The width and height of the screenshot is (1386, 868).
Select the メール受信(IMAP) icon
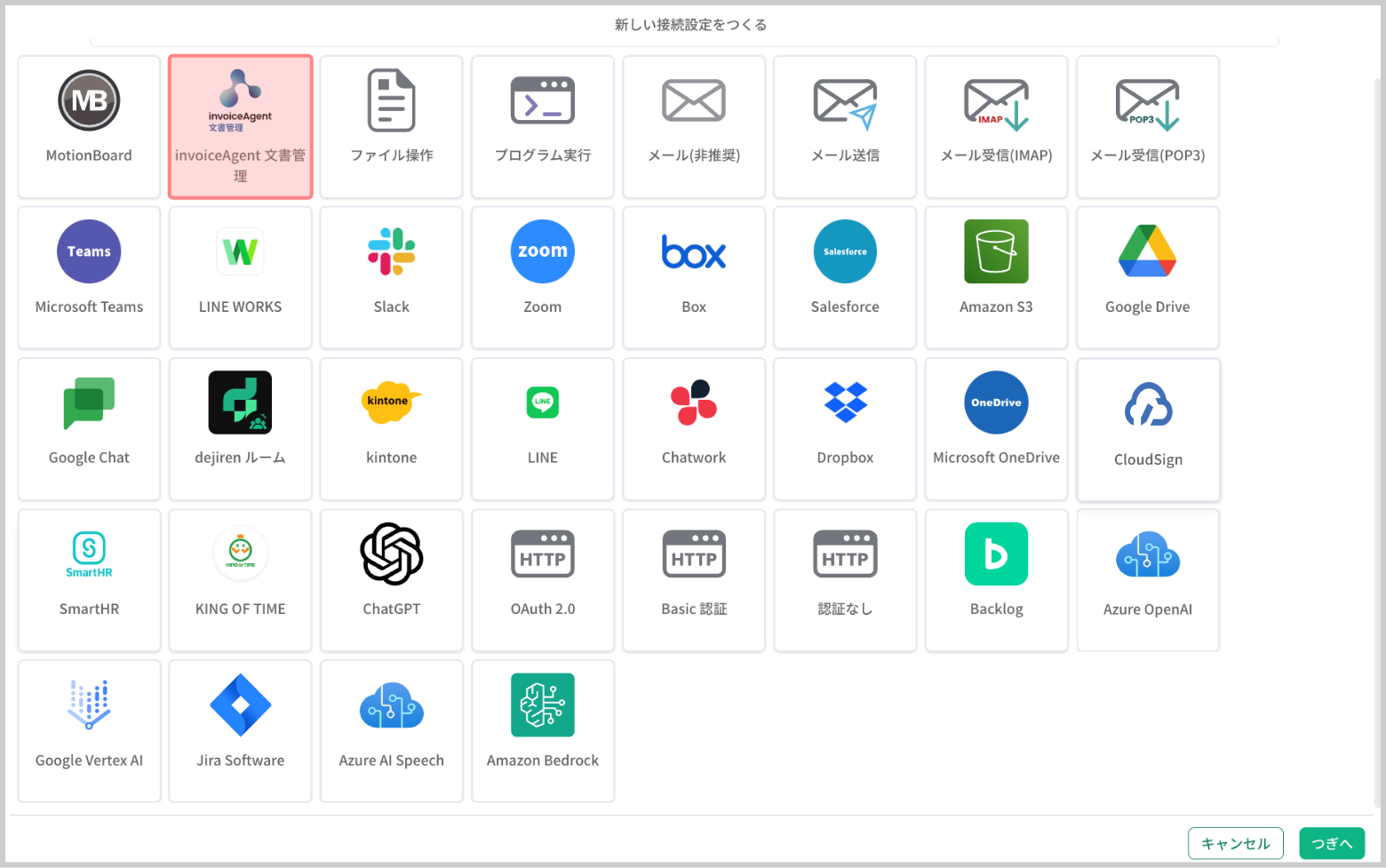click(x=996, y=104)
